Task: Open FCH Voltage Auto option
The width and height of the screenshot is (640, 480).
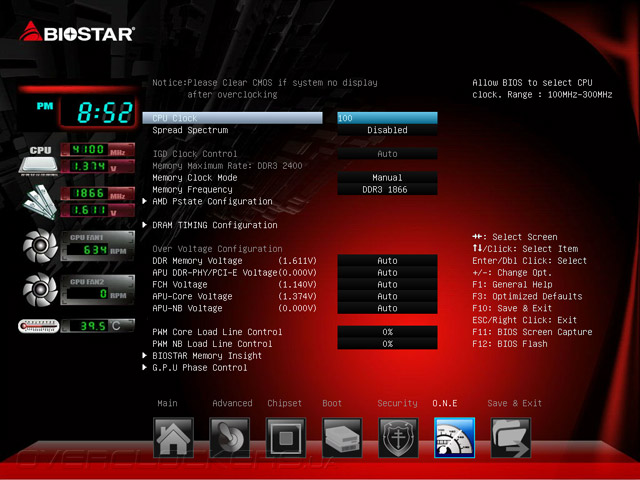Action: coord(387,284)
